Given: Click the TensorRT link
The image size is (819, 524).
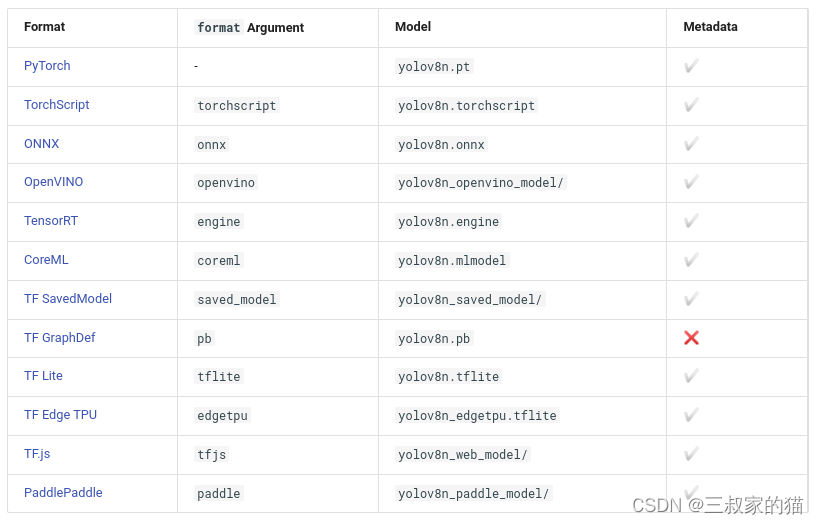Looking at the screenshot, I should pos(51,221).
